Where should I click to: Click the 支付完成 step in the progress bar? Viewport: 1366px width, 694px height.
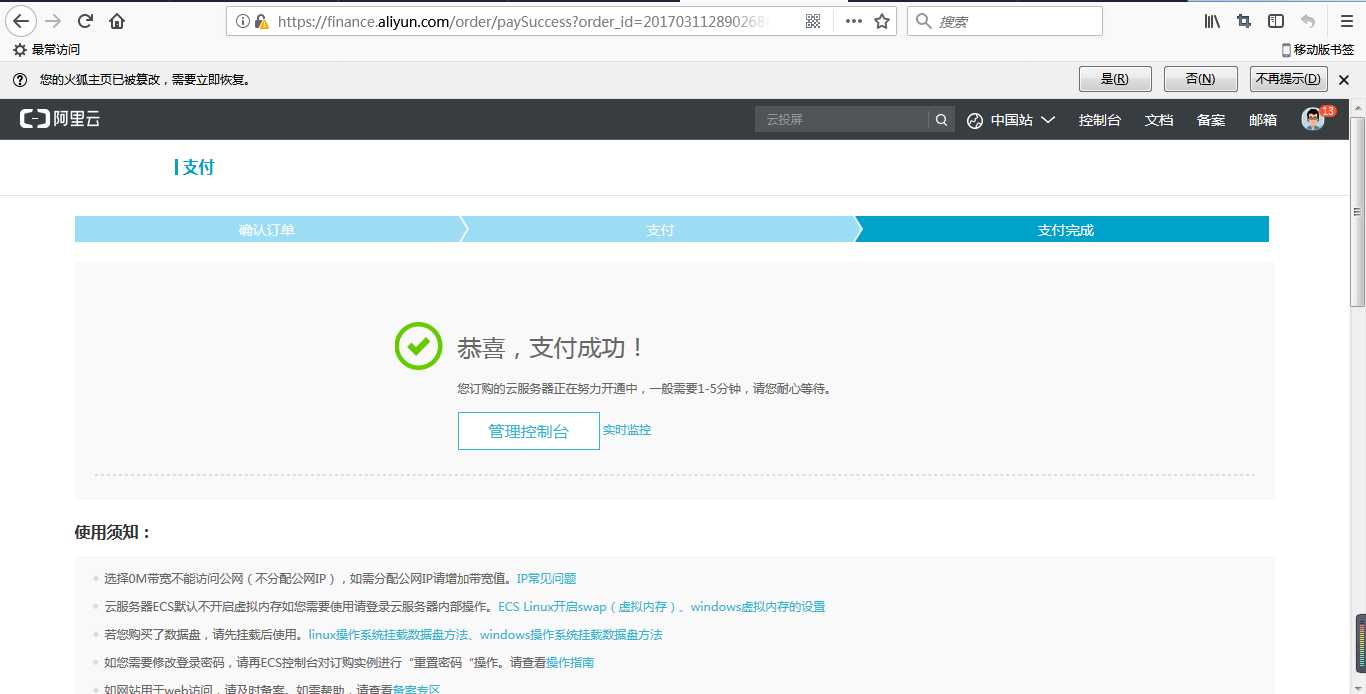(x=1063, y=229)
